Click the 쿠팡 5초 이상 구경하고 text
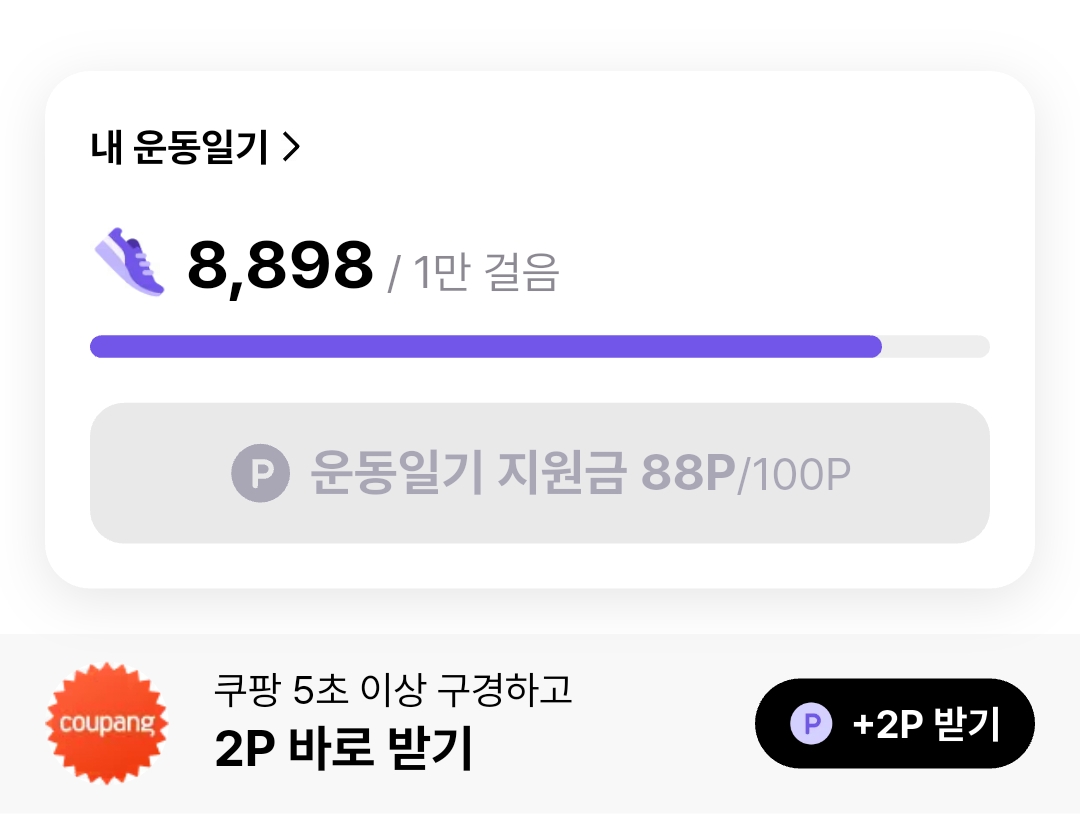1080x814 pixels. tap(393, 690)
